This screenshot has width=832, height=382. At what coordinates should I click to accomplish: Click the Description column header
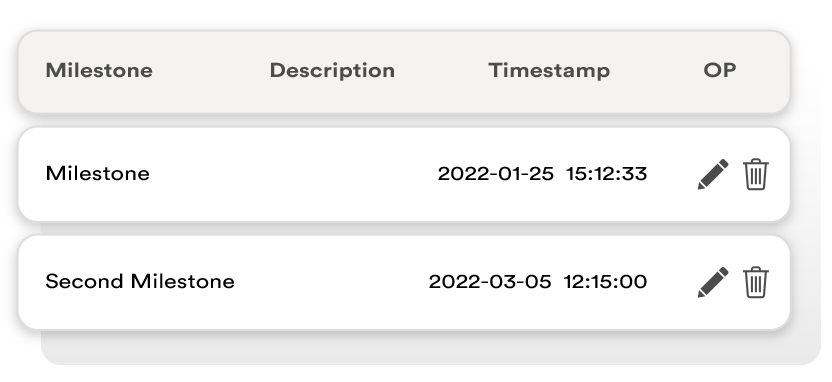coord(332,71)
